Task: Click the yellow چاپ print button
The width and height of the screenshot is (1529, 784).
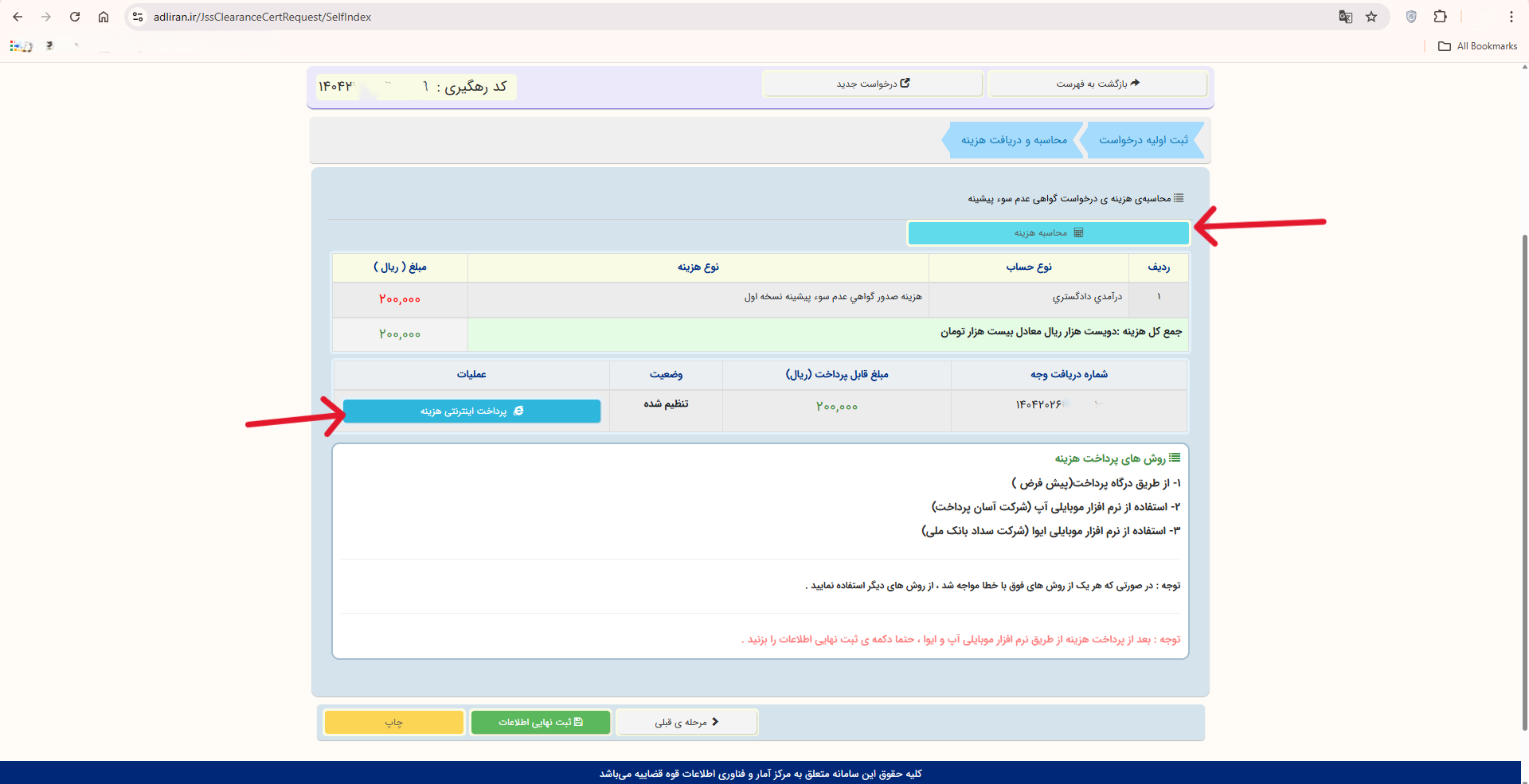Action: (x=394, y=722)
